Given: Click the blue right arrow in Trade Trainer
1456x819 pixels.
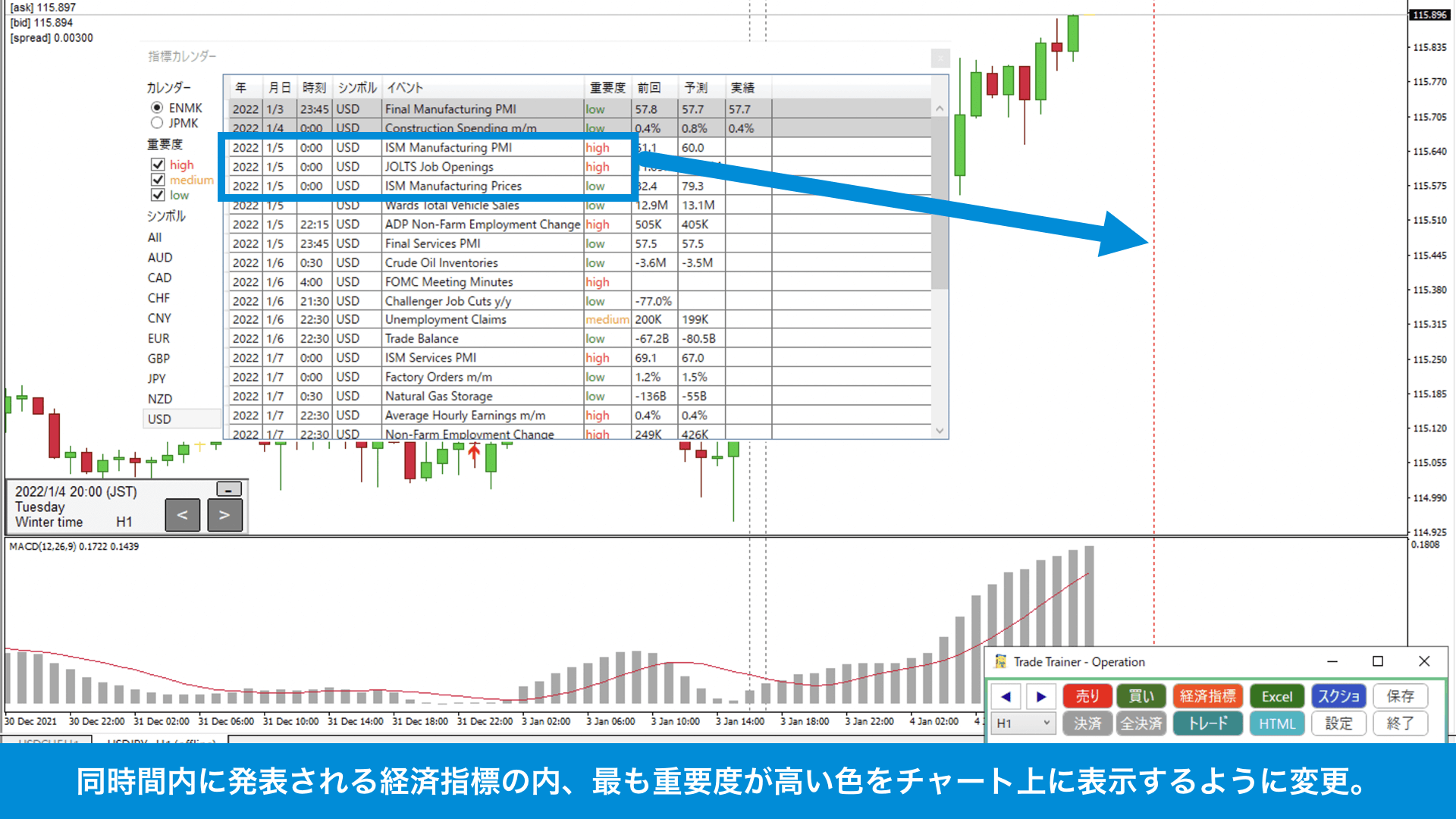Looking at the screenshot, I should click(x=1041, y=696).
